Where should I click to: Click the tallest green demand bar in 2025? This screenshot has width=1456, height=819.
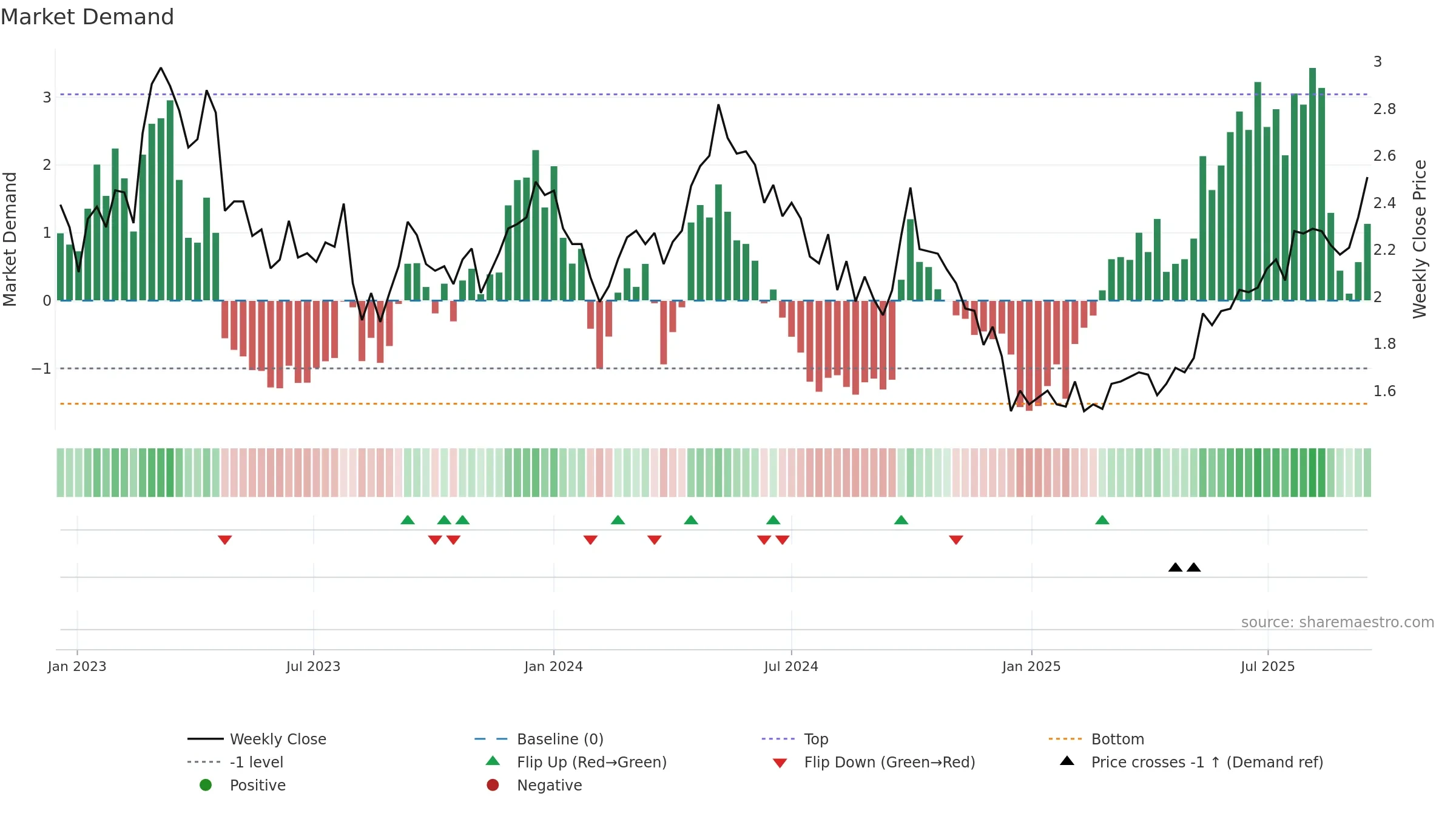tap(1313, 184)
